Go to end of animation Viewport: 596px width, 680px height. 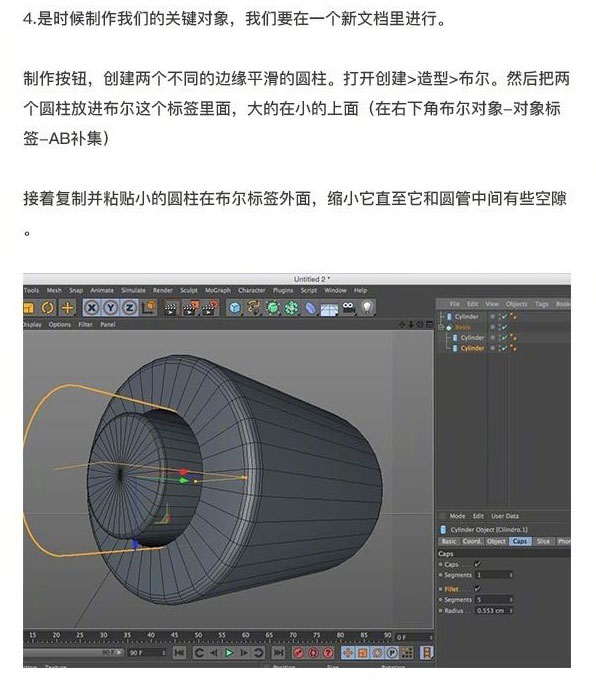[x=278, y=652]
